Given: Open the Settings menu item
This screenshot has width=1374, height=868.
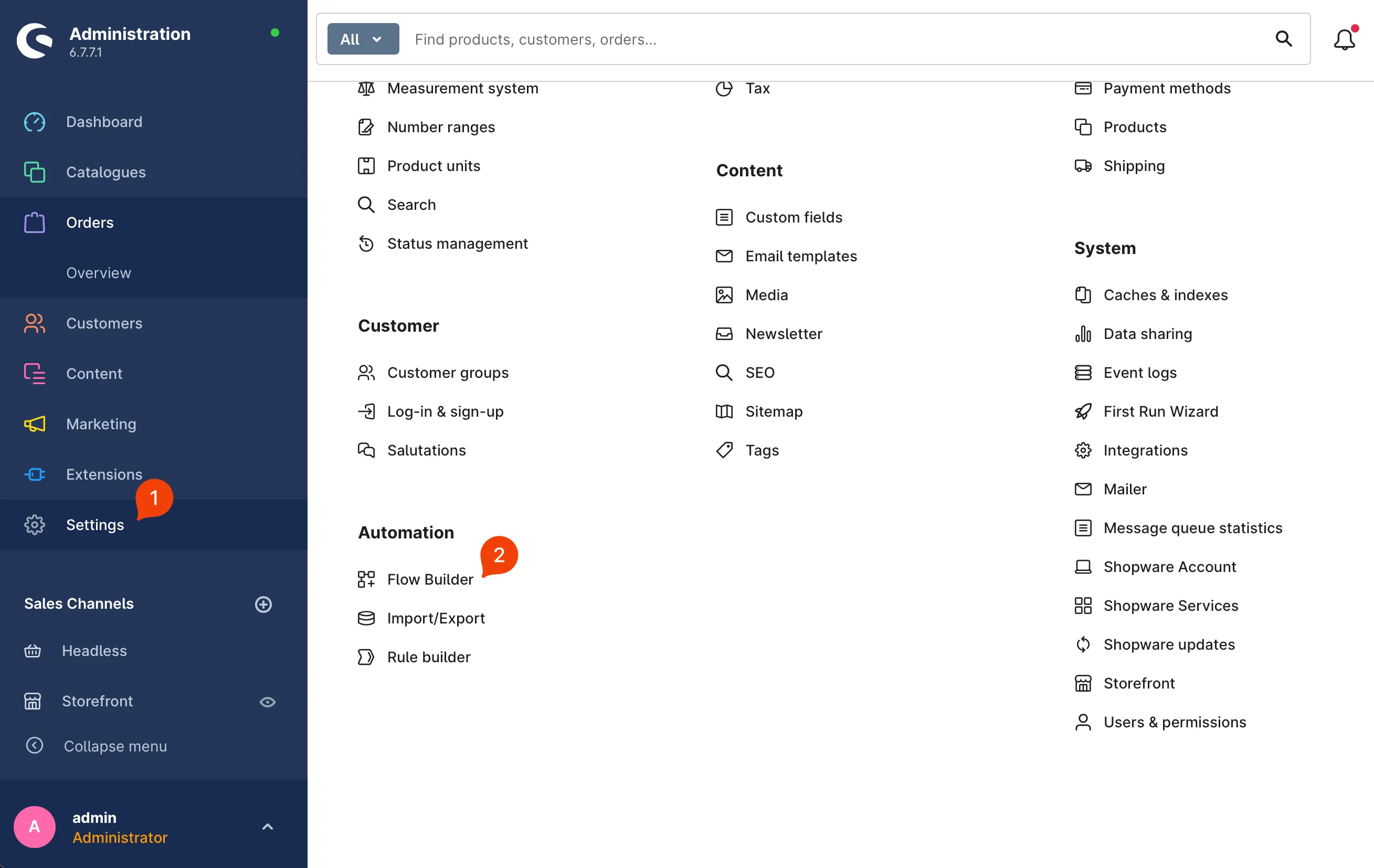Looking at the screenshot, I should [x=94, y=524].
